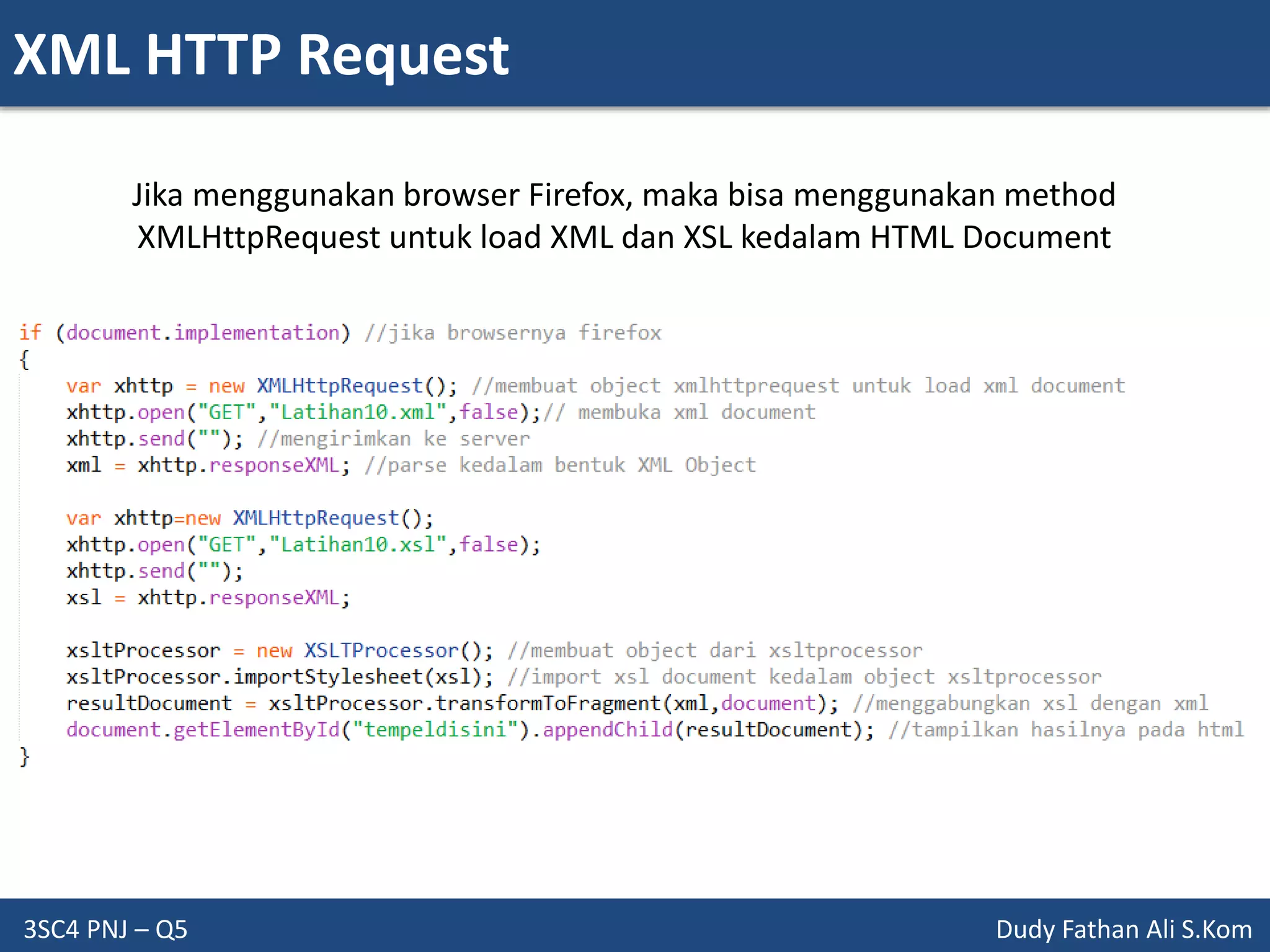Image resolution: width=1270 pixels, height=952 pixels.
Task: Click the code "xsl = xhttp.responseXML;"
Action: point(208,597)
